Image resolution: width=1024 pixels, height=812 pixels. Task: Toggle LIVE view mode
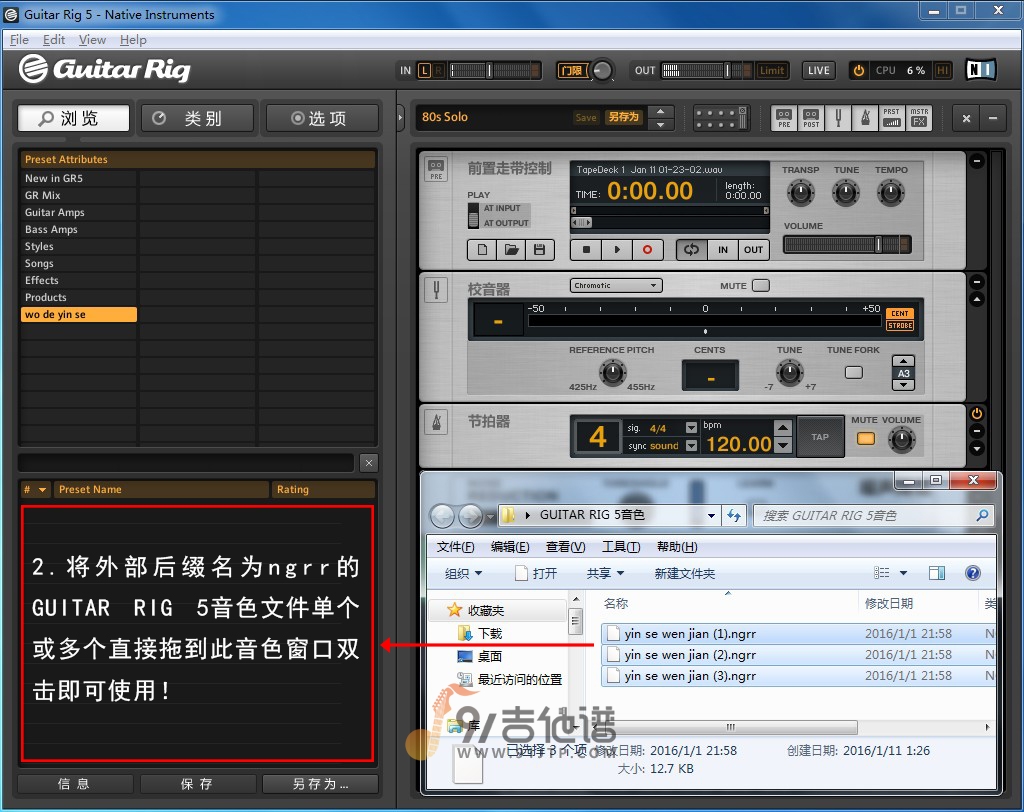[x=818, y=70]
